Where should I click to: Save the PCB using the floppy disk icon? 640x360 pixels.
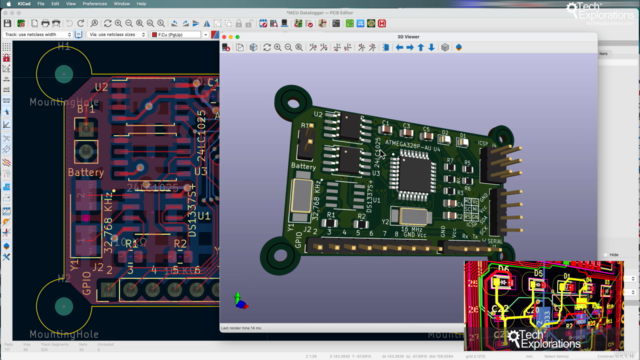[7, 24]
